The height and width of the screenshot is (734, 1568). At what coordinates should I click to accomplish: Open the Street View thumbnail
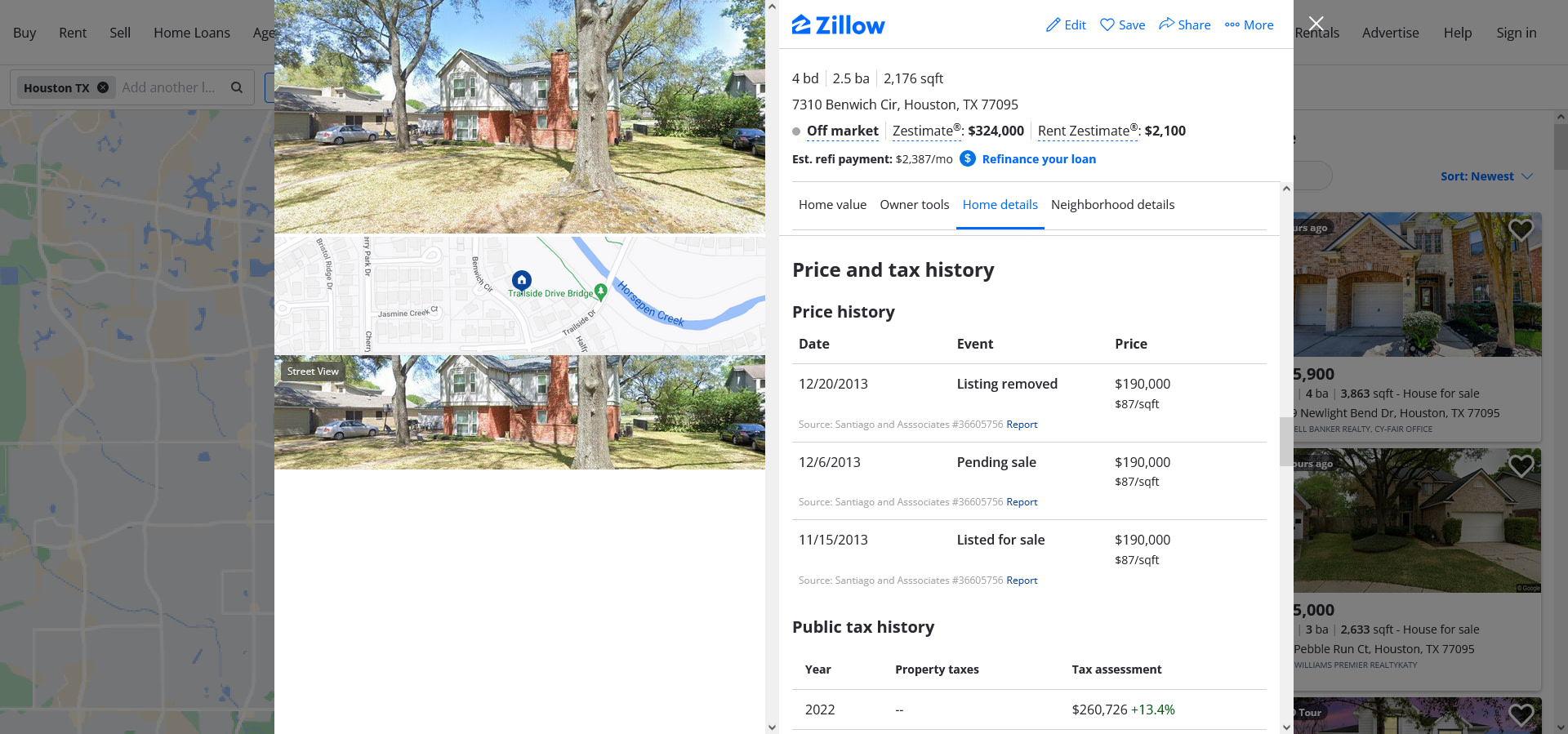click(519, 412)
